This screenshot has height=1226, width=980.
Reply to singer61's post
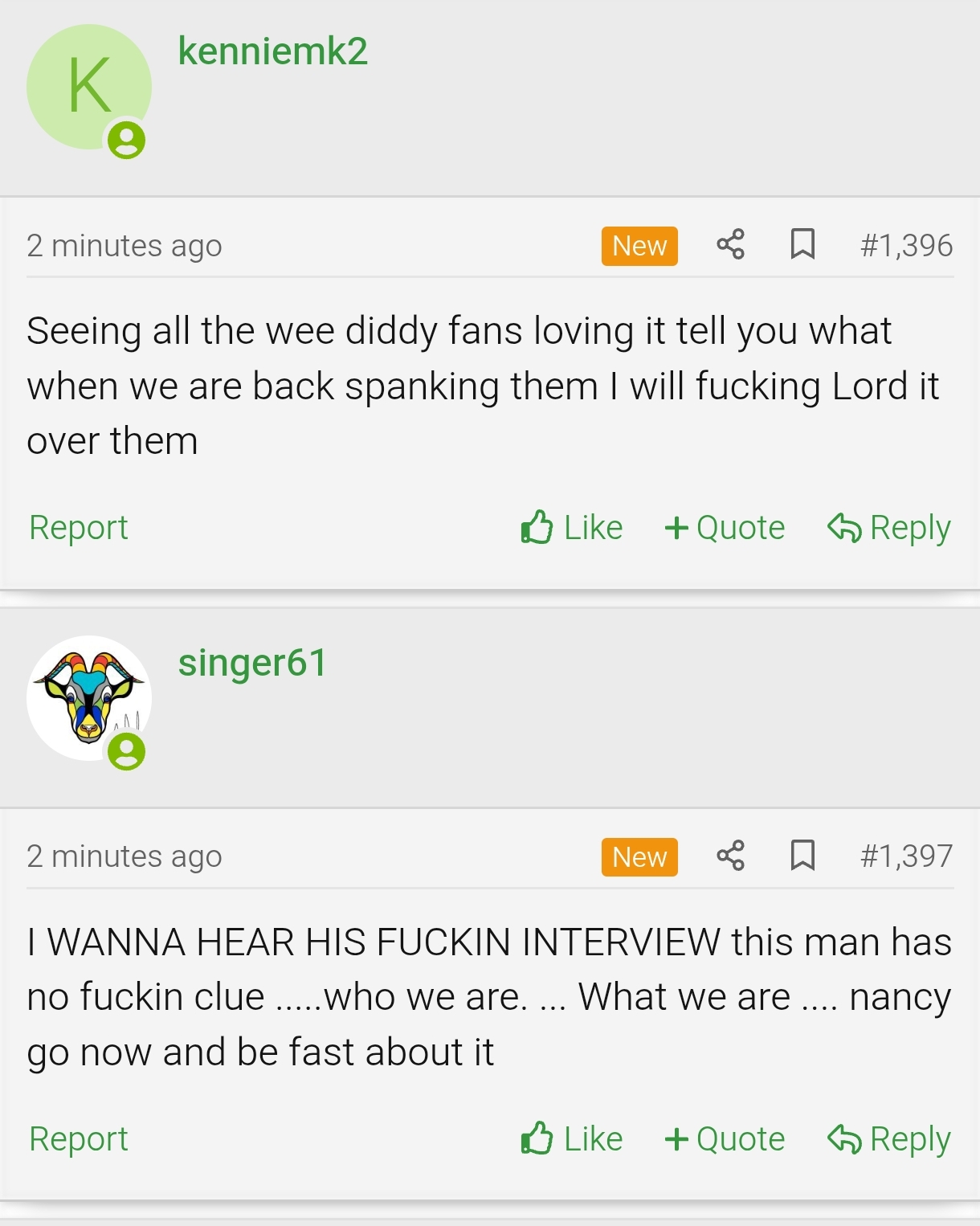pyautogui.click(x=889, y=1139)
